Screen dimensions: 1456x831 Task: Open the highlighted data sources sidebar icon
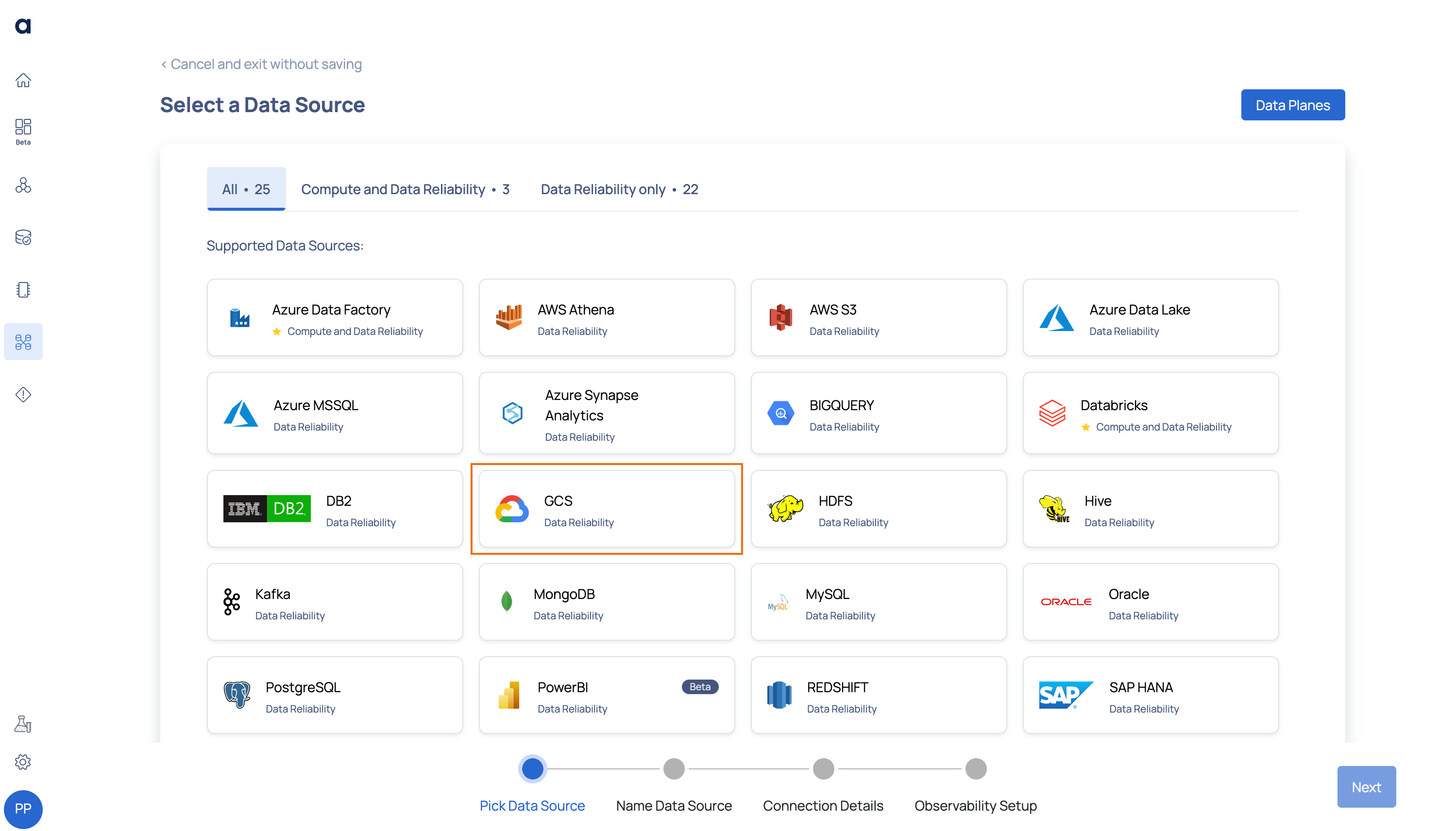(23, 342)
